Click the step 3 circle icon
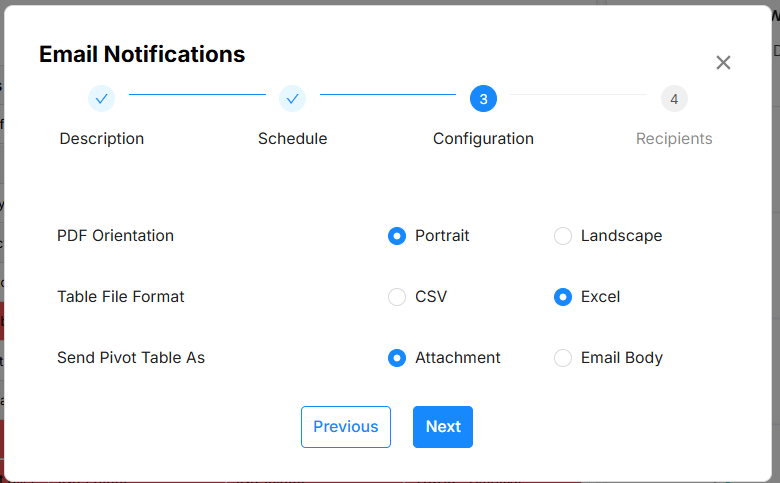780x483 pixels. tap(483, 98)
